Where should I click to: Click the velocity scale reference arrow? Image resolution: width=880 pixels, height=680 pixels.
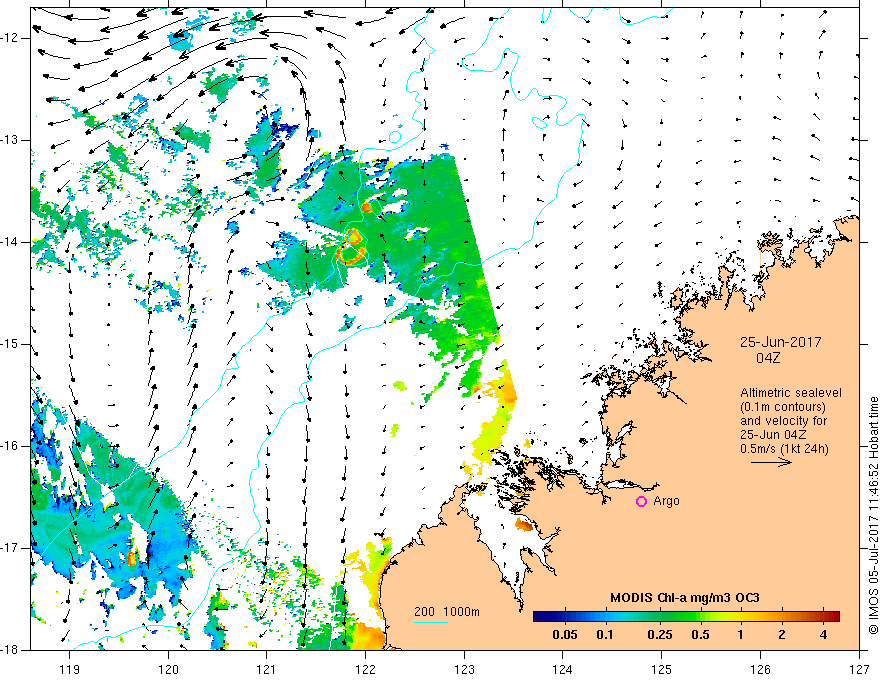click(771, 462)
